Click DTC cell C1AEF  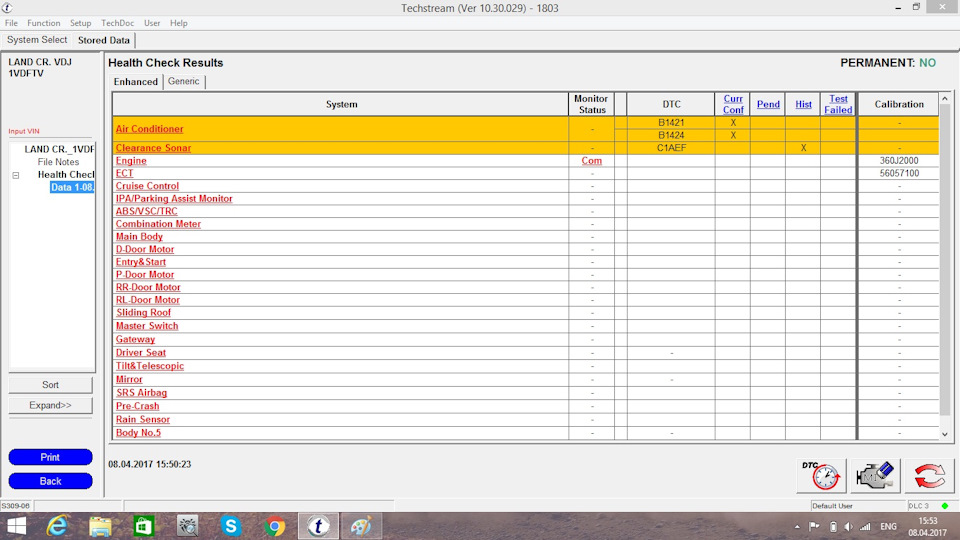click(x=671, y=148)
